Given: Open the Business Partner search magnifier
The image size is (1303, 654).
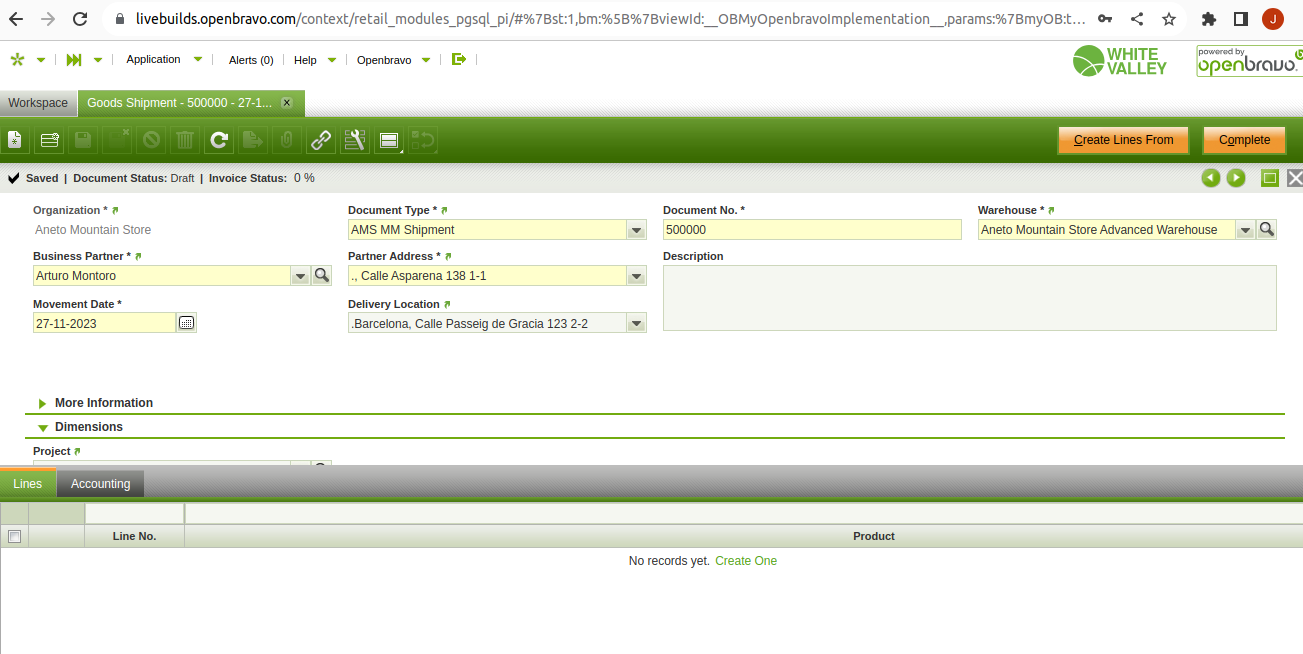Looking at the screenshot, I should (x=322, y=275).
